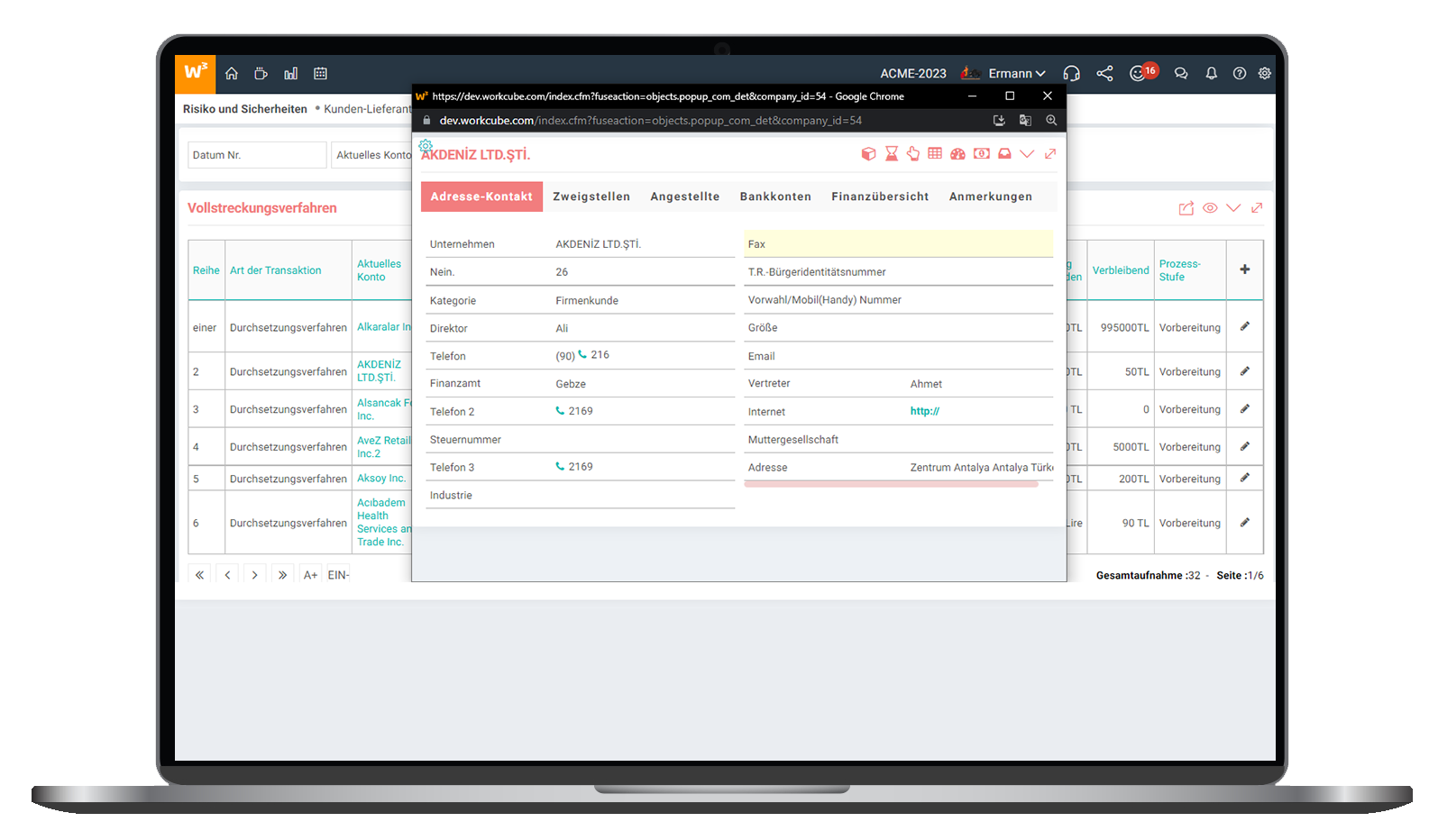Increase font size with A+ button
This screenshot has width=1438, height=840.
click(x=310, y=575)
